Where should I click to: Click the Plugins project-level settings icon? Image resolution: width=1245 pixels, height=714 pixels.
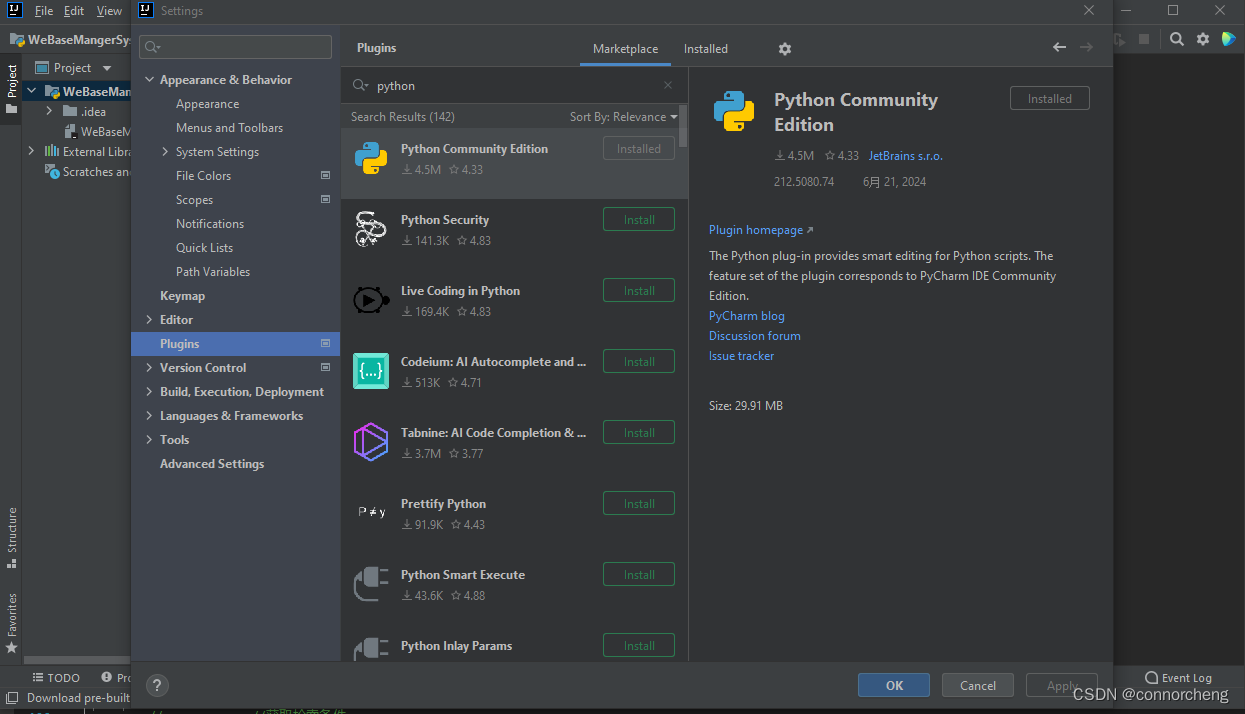coord(325,343)
